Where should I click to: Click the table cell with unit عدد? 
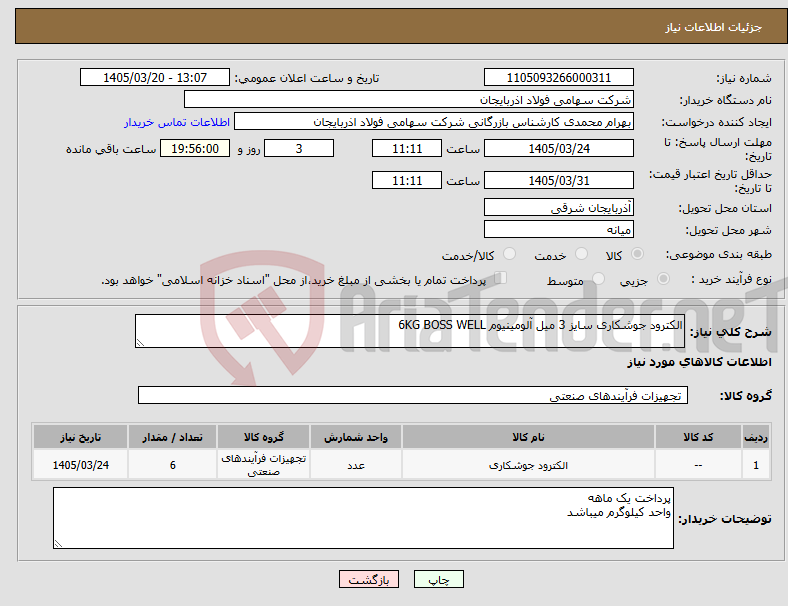(x=356, y=465)
